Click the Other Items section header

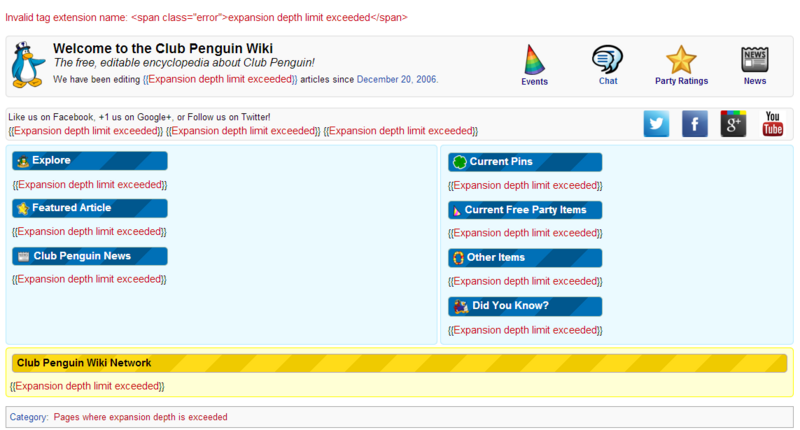pos(525,258)
